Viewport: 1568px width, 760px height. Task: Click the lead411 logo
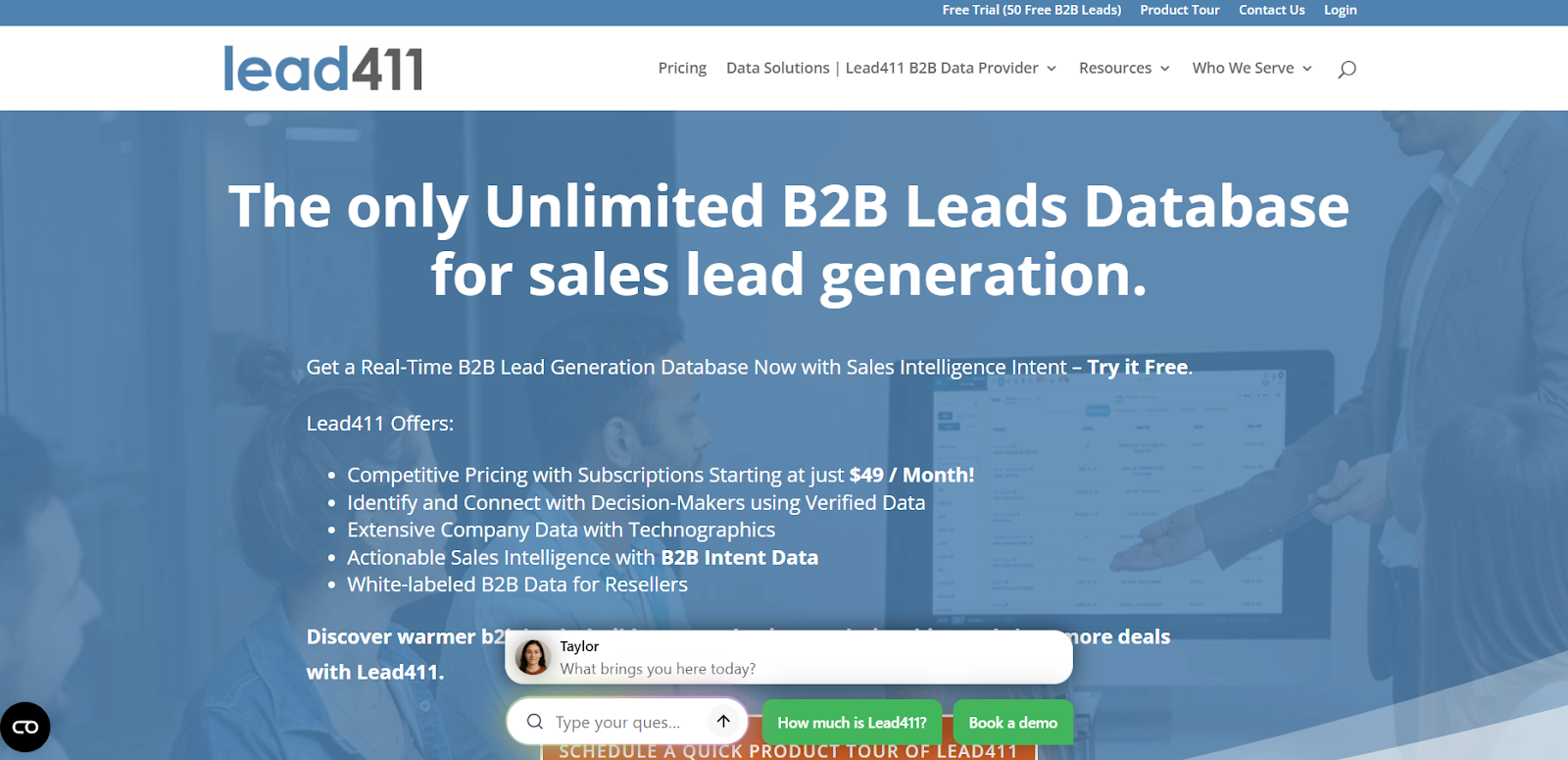(323, 69)
